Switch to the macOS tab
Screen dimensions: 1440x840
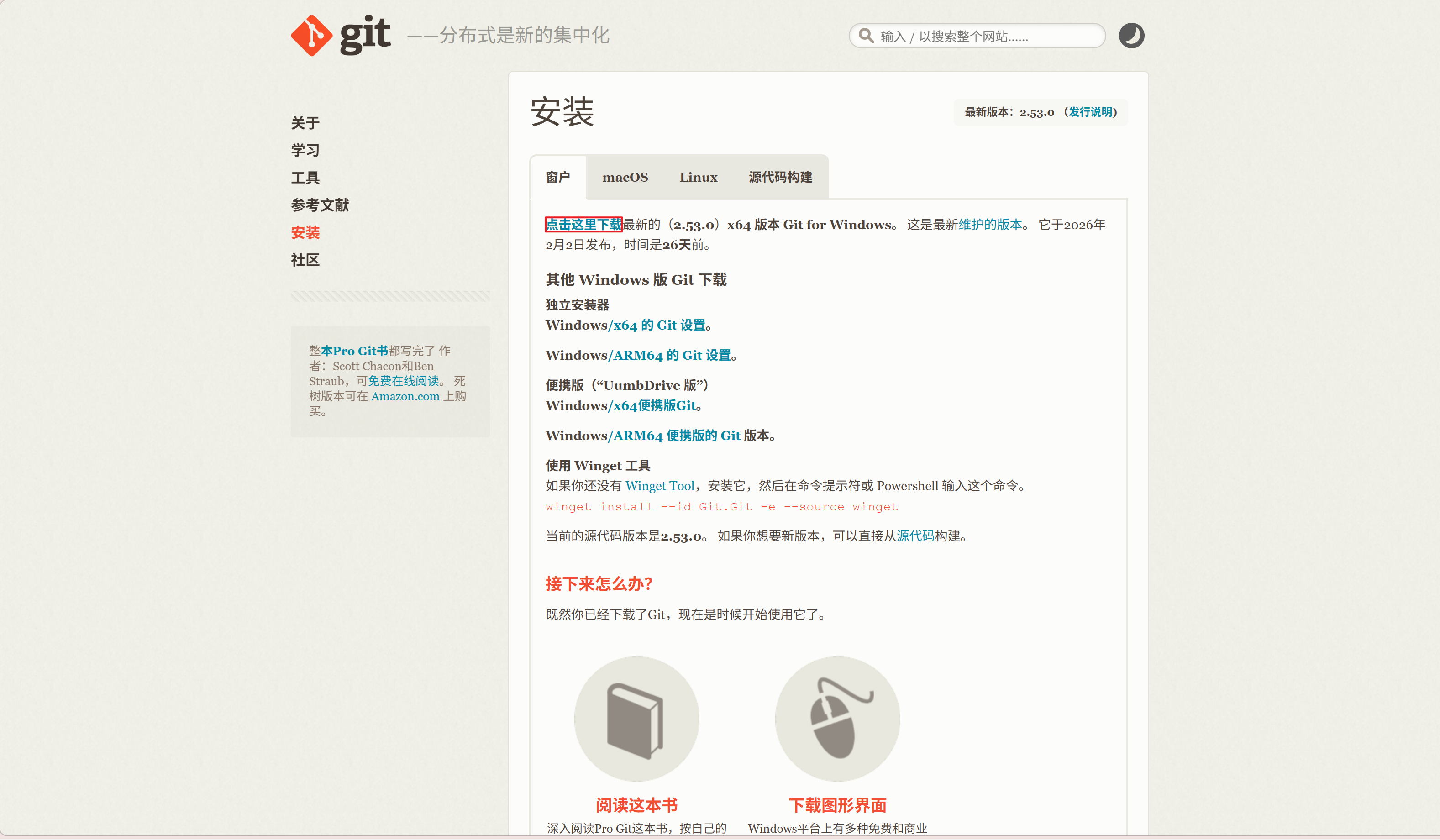625,177
